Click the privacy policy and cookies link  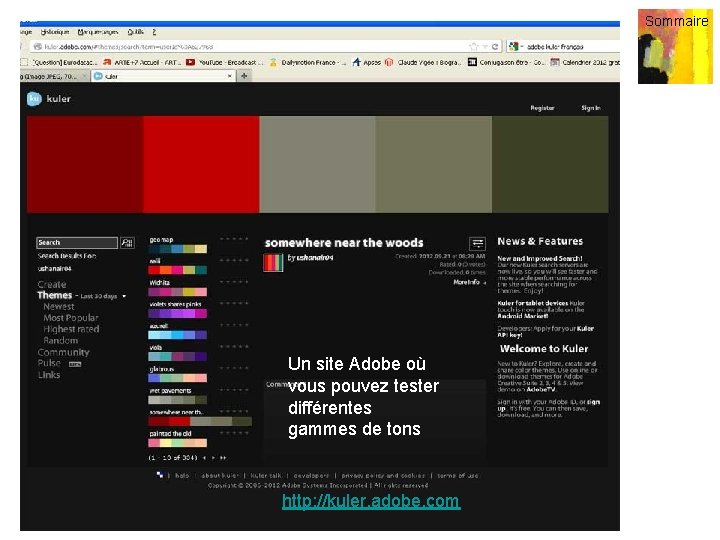tap(383, 475)
